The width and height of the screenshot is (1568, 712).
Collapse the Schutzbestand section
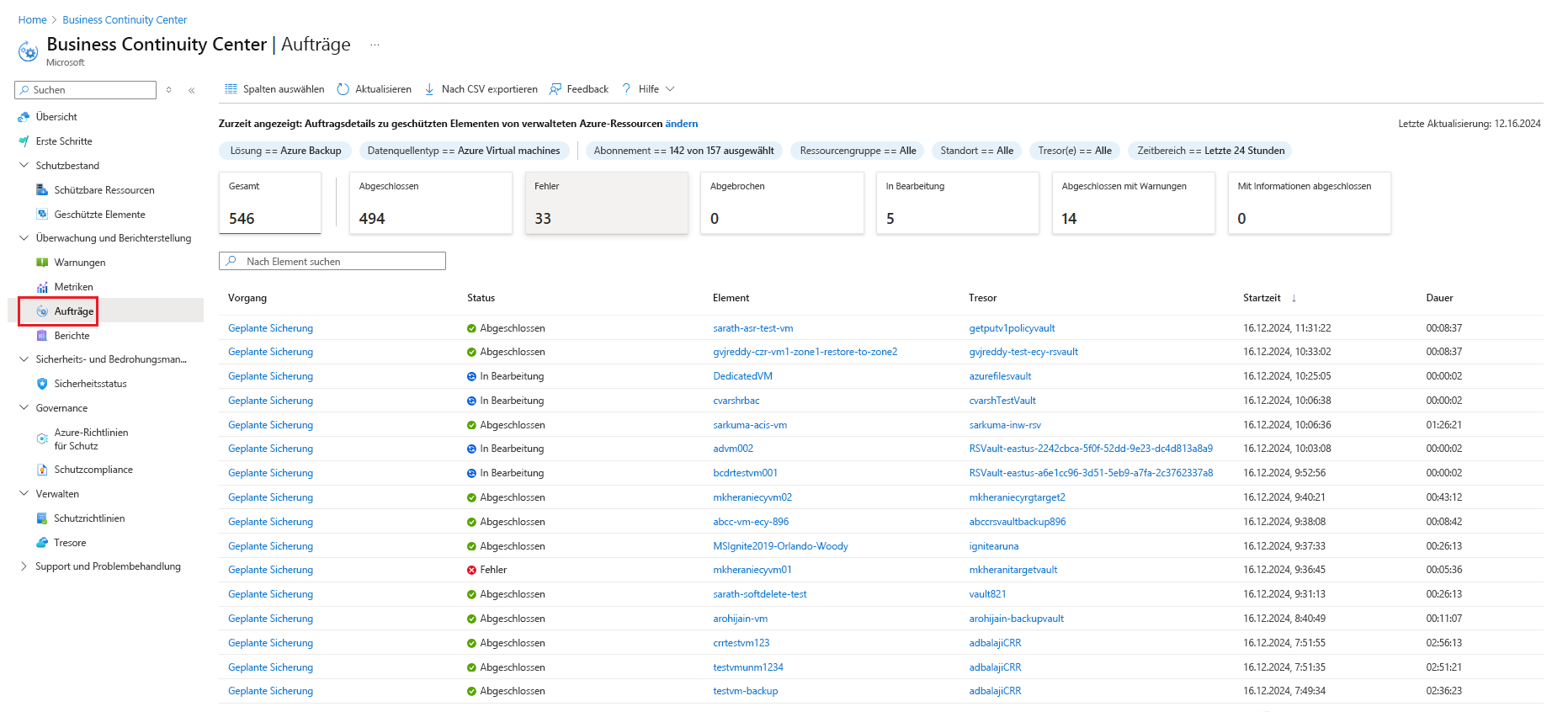(24, 166)
